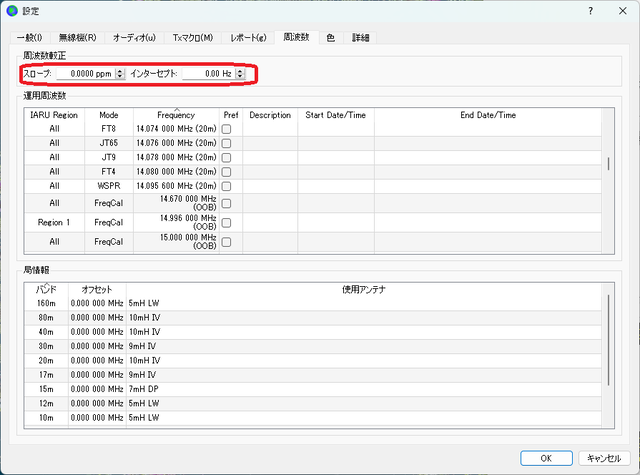Select the 周波数 tab

pos(296,37)
